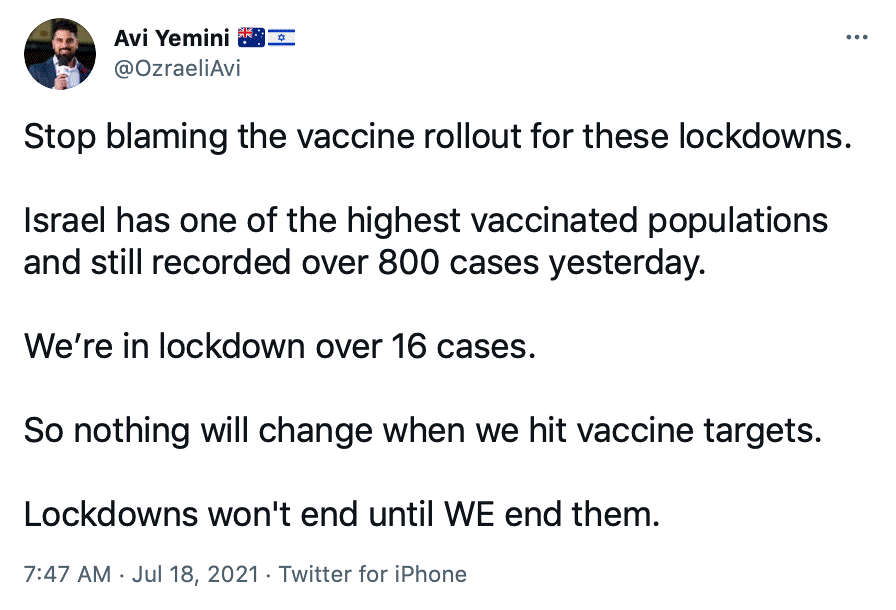Click Avi Yemini's profile picture

[x=59, y=54]
